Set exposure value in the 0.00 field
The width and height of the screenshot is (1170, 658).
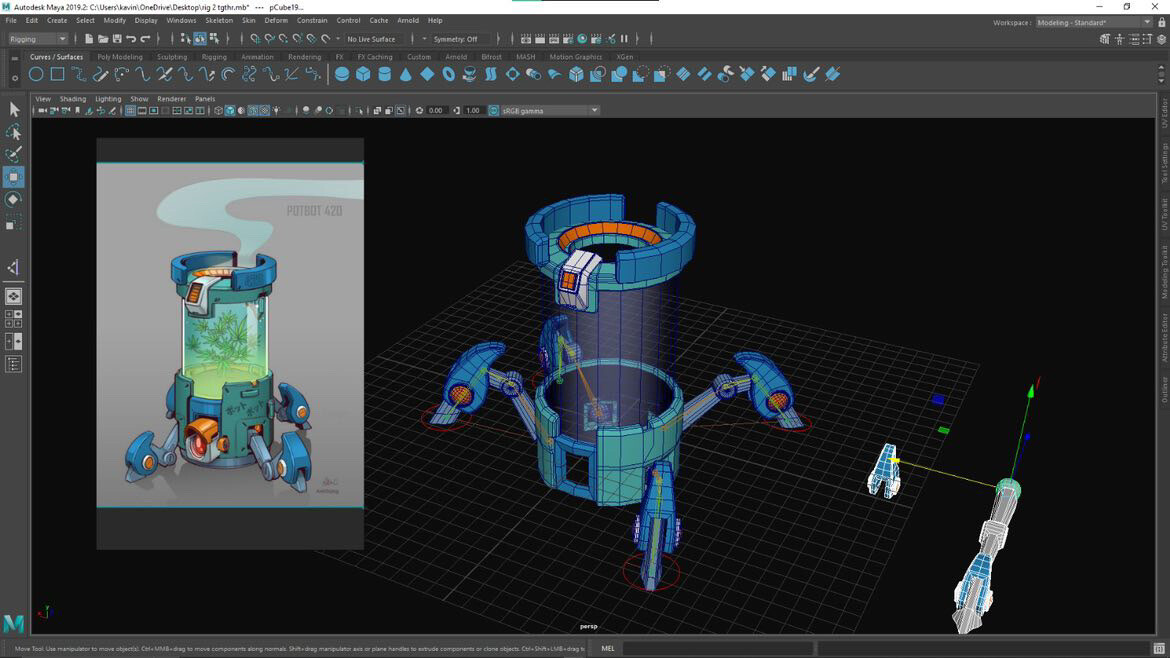click(x=434, y=110)
